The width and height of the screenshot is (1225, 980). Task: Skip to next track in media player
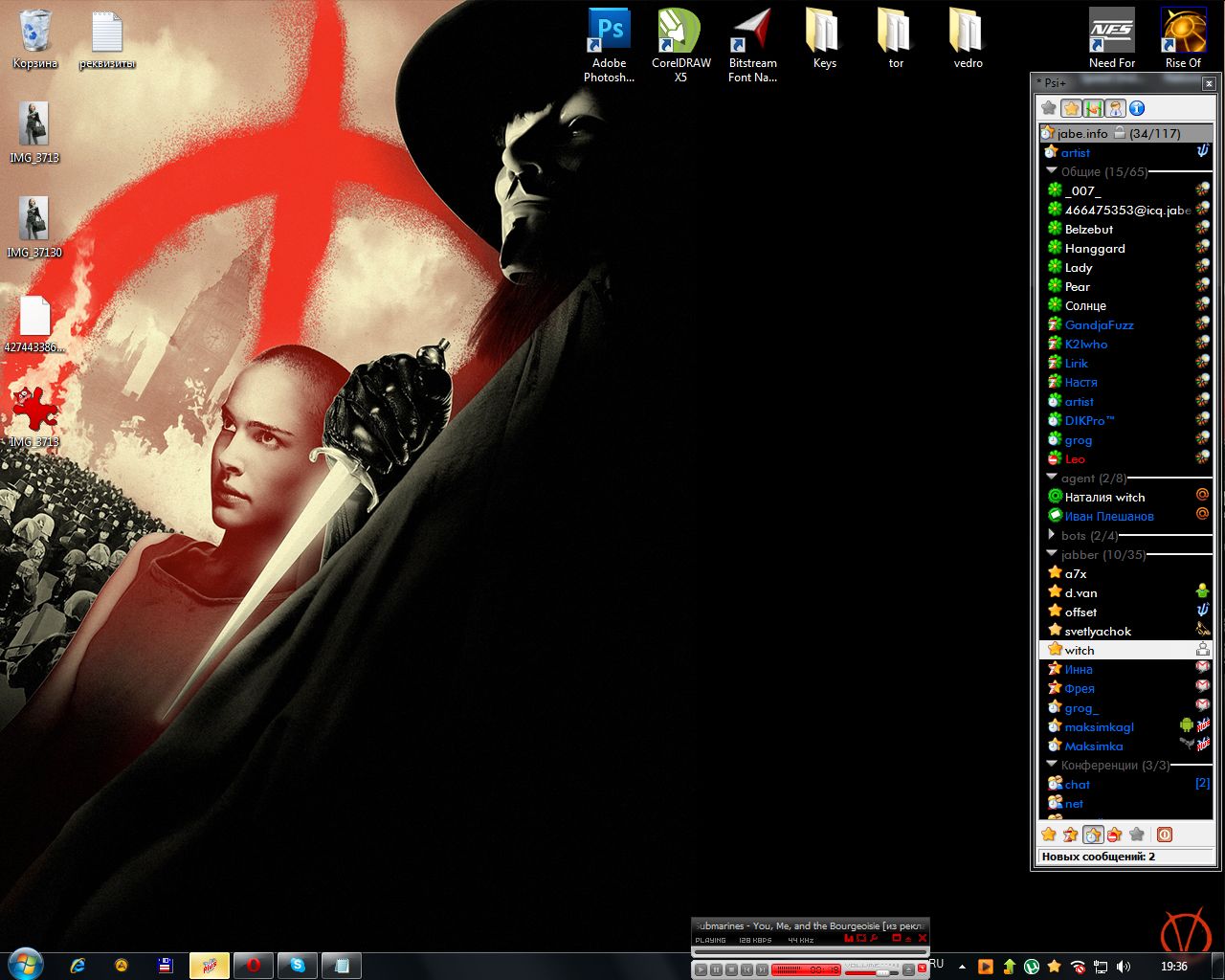click(762, 969)
